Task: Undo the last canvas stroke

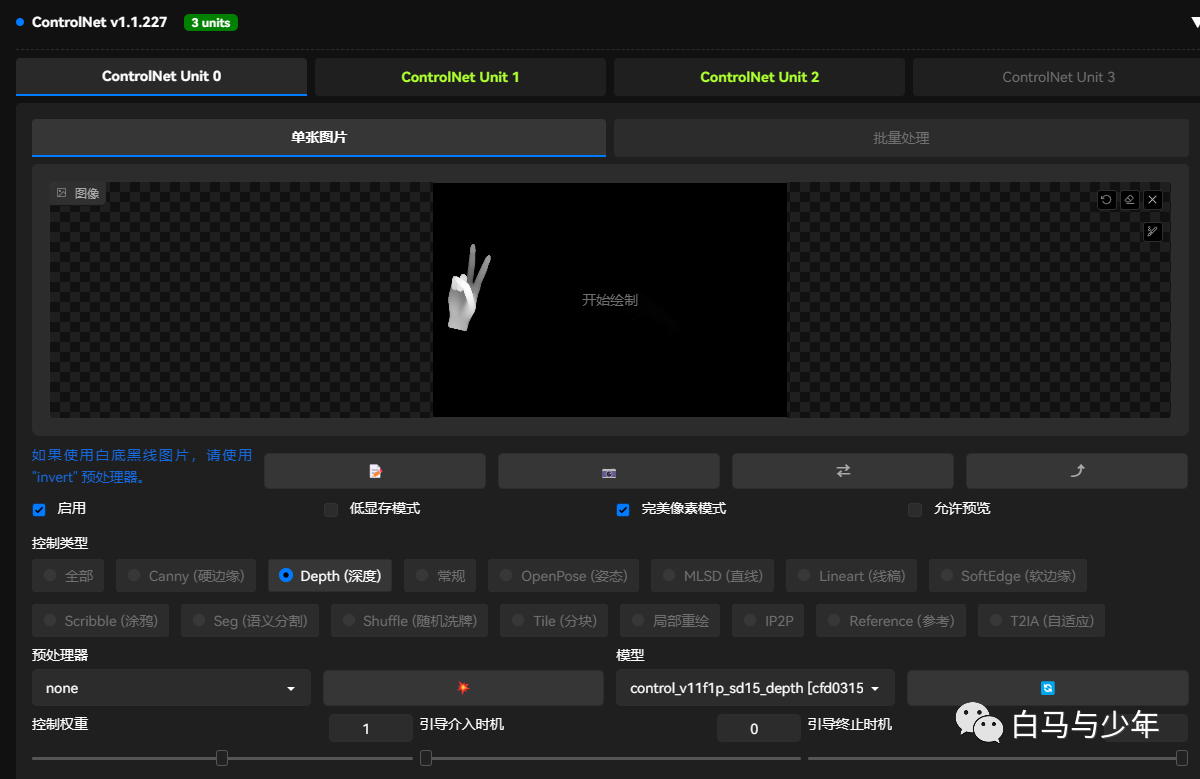Action: (x=1106, y=200)
